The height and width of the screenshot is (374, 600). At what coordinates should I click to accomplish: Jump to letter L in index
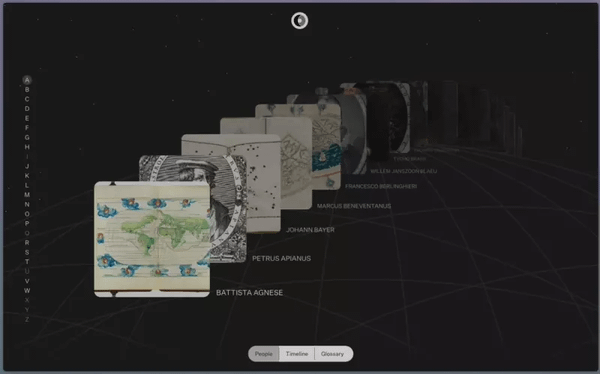[x=27, y=185]
